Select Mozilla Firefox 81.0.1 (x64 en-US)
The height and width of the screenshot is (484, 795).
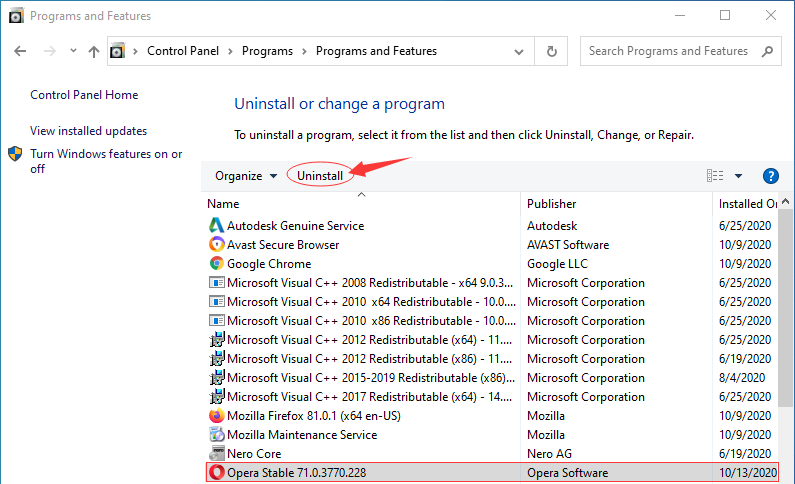(x=314, y=416)
